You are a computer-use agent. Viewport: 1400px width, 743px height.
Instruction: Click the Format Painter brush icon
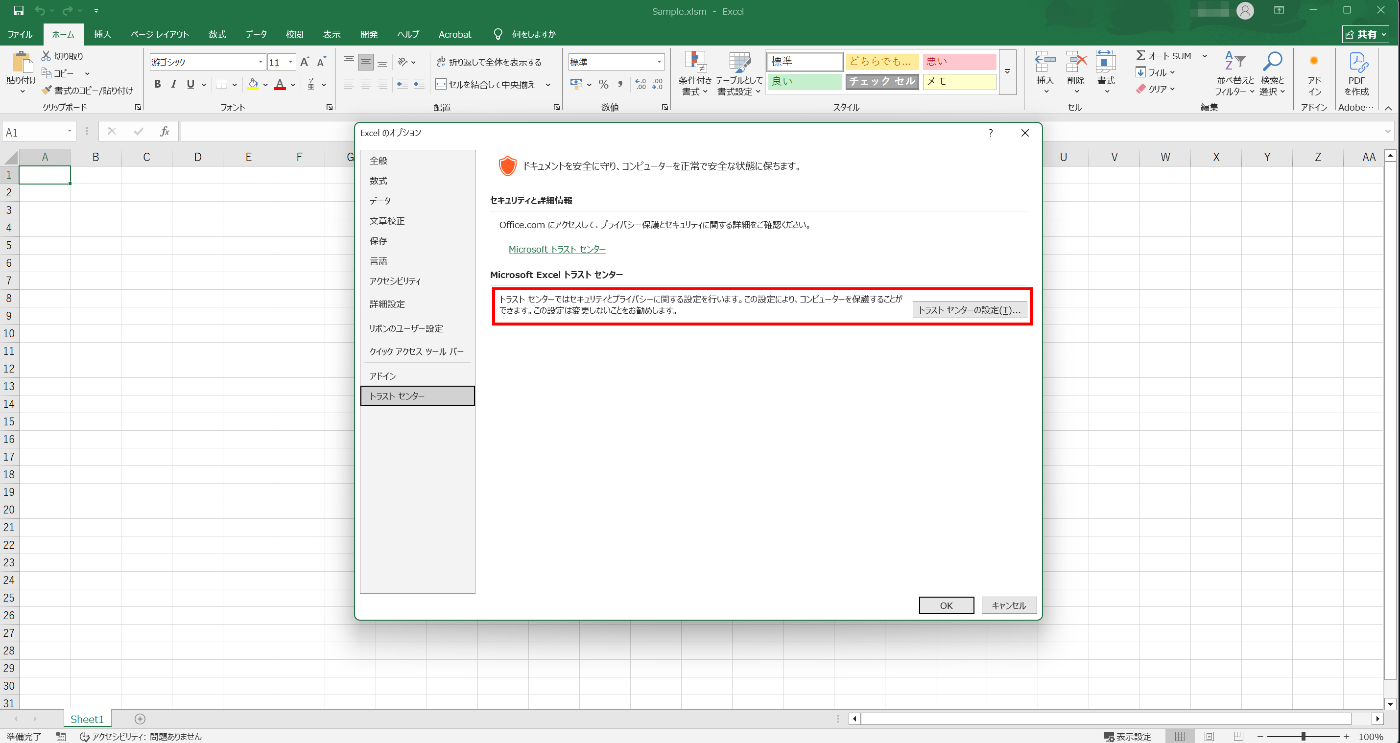[x=46, y=90]
